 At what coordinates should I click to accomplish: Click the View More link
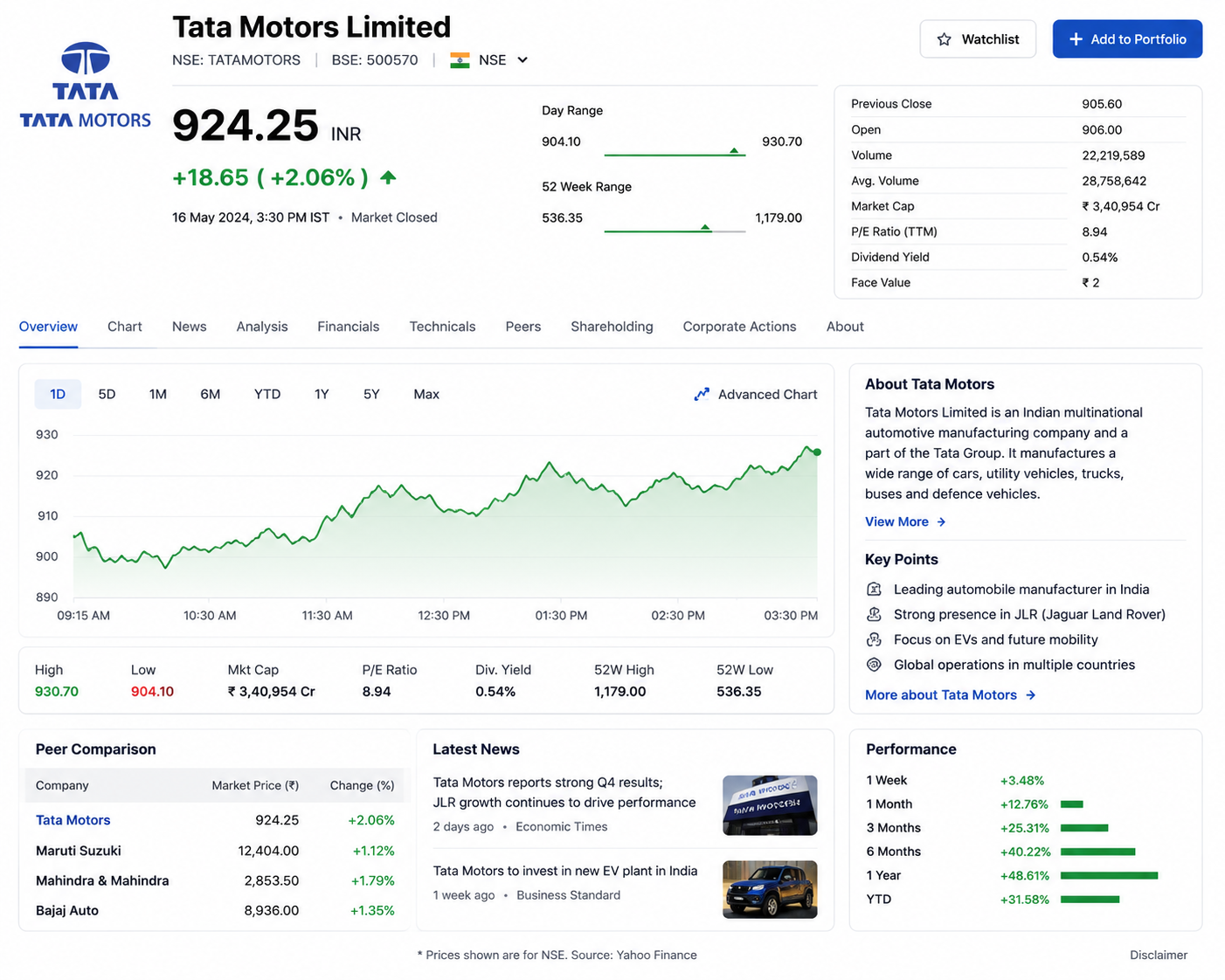905,521
